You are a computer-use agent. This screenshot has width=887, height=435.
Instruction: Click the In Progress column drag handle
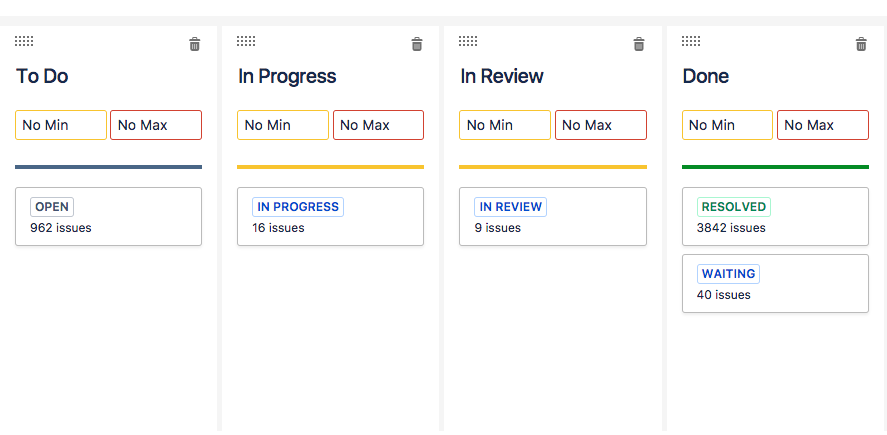246,41
